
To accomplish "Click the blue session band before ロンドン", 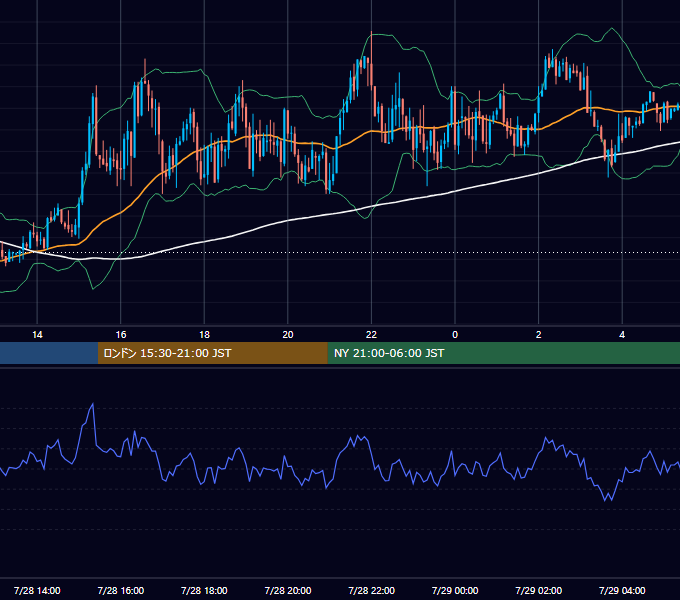I will click(x=49, y=353).
